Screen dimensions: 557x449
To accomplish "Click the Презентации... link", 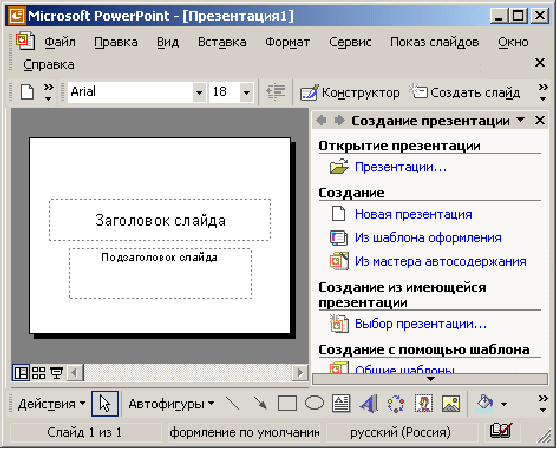I will 401,167.
